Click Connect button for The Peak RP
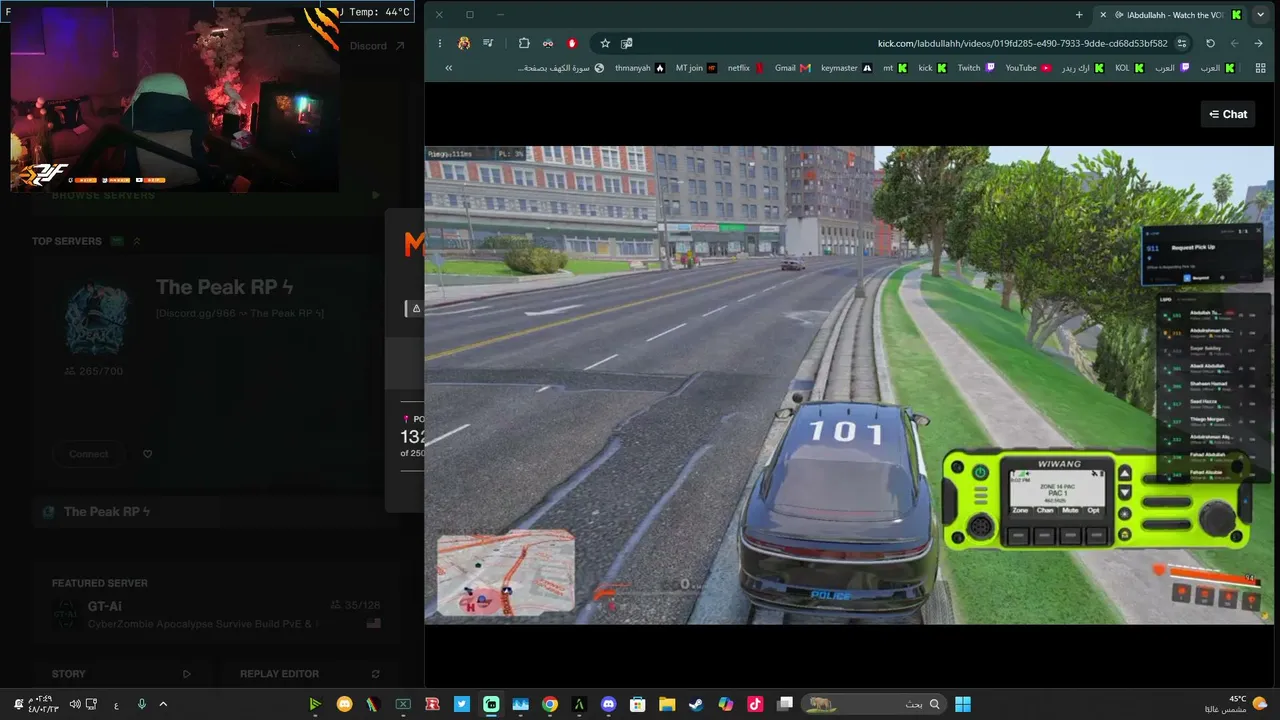This screenshot has height=720, width=1280. coord(88,454)
